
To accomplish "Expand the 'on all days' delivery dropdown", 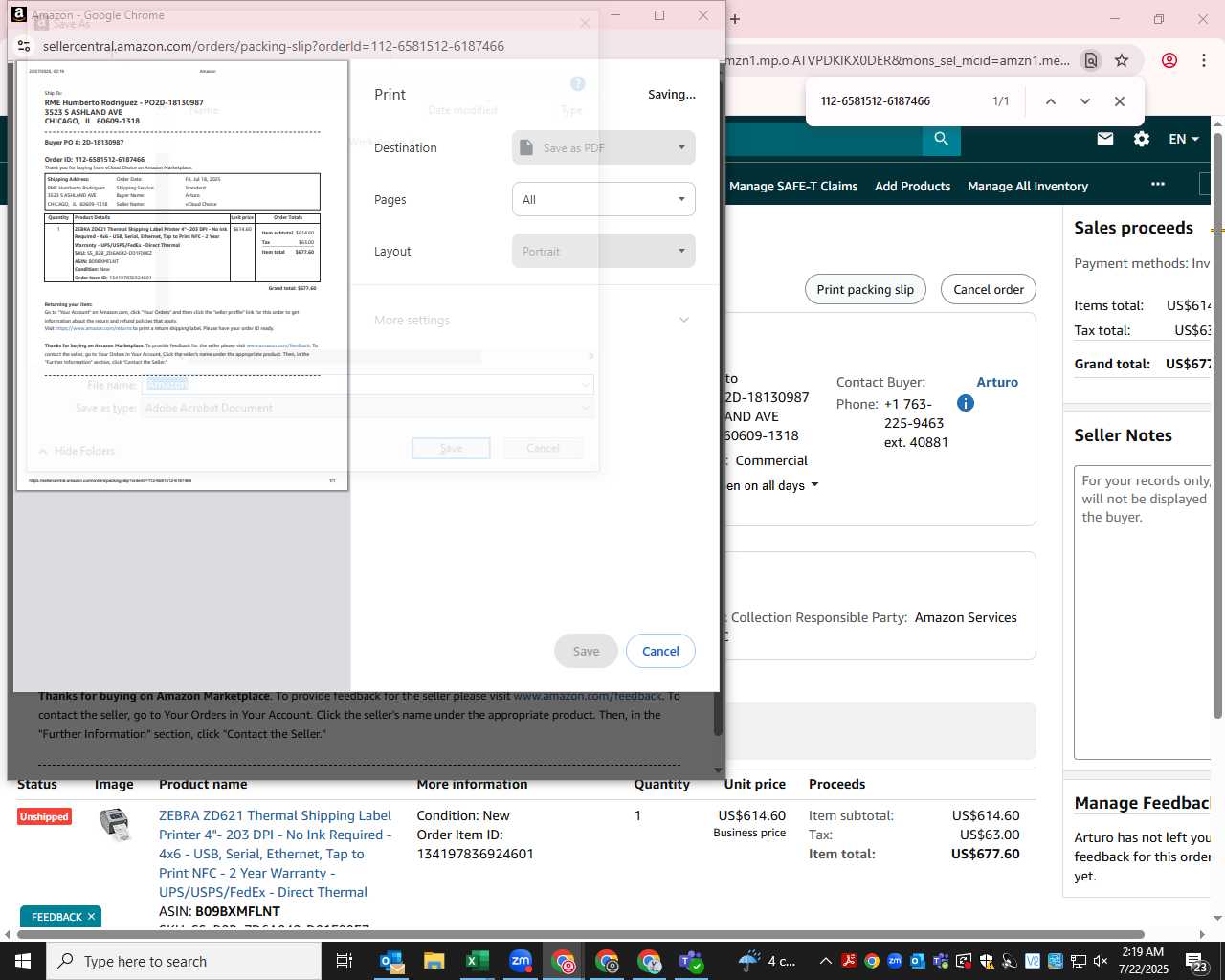I will (x=772, y=485).
